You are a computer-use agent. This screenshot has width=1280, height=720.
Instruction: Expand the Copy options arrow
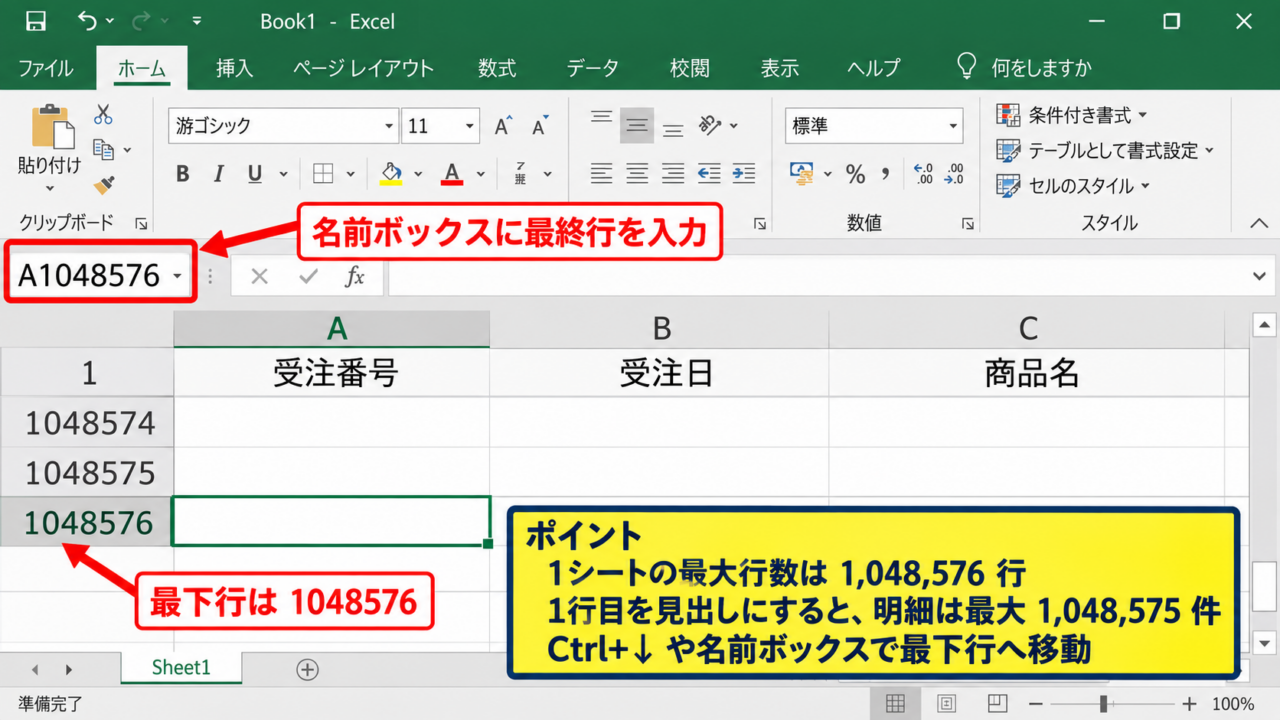click(127, 151)
